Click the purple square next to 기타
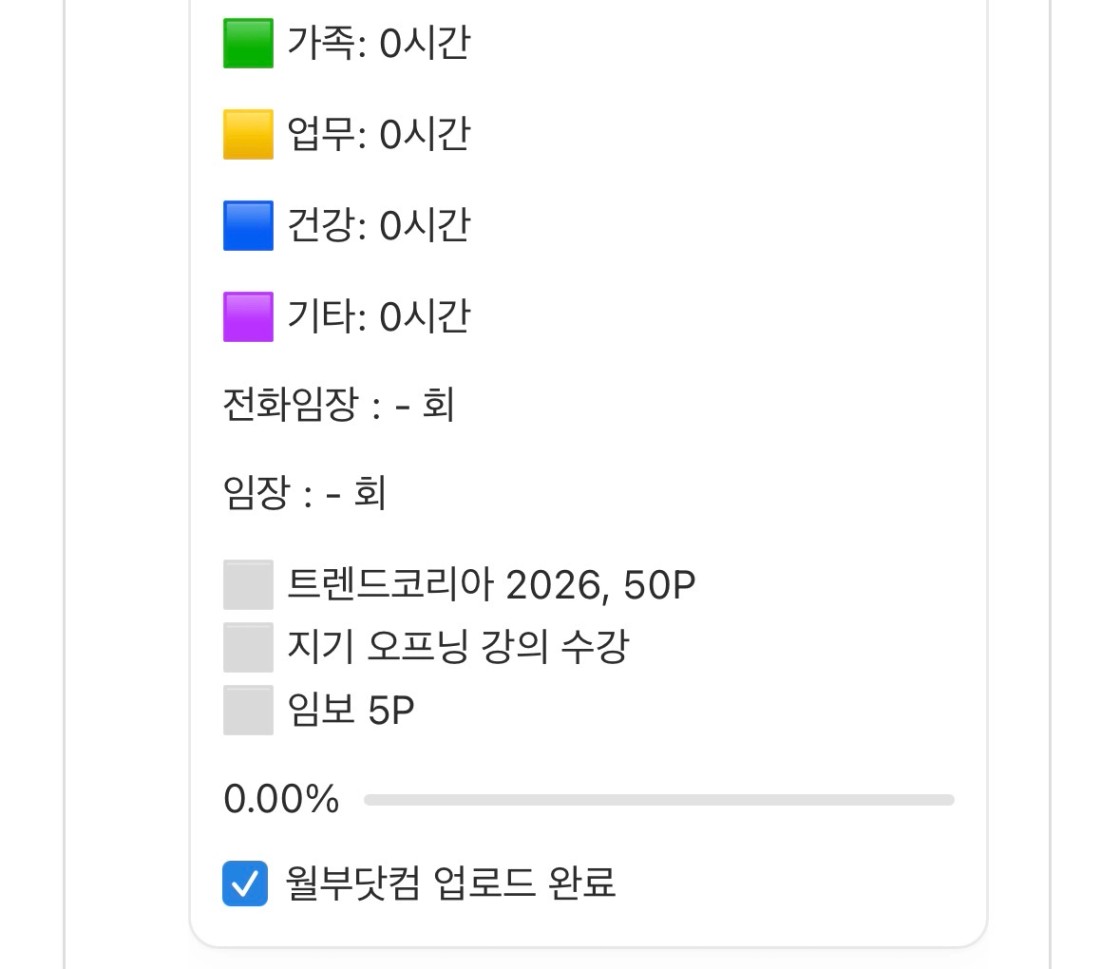This screenshot has width=1120, height=969. point(248,317)
